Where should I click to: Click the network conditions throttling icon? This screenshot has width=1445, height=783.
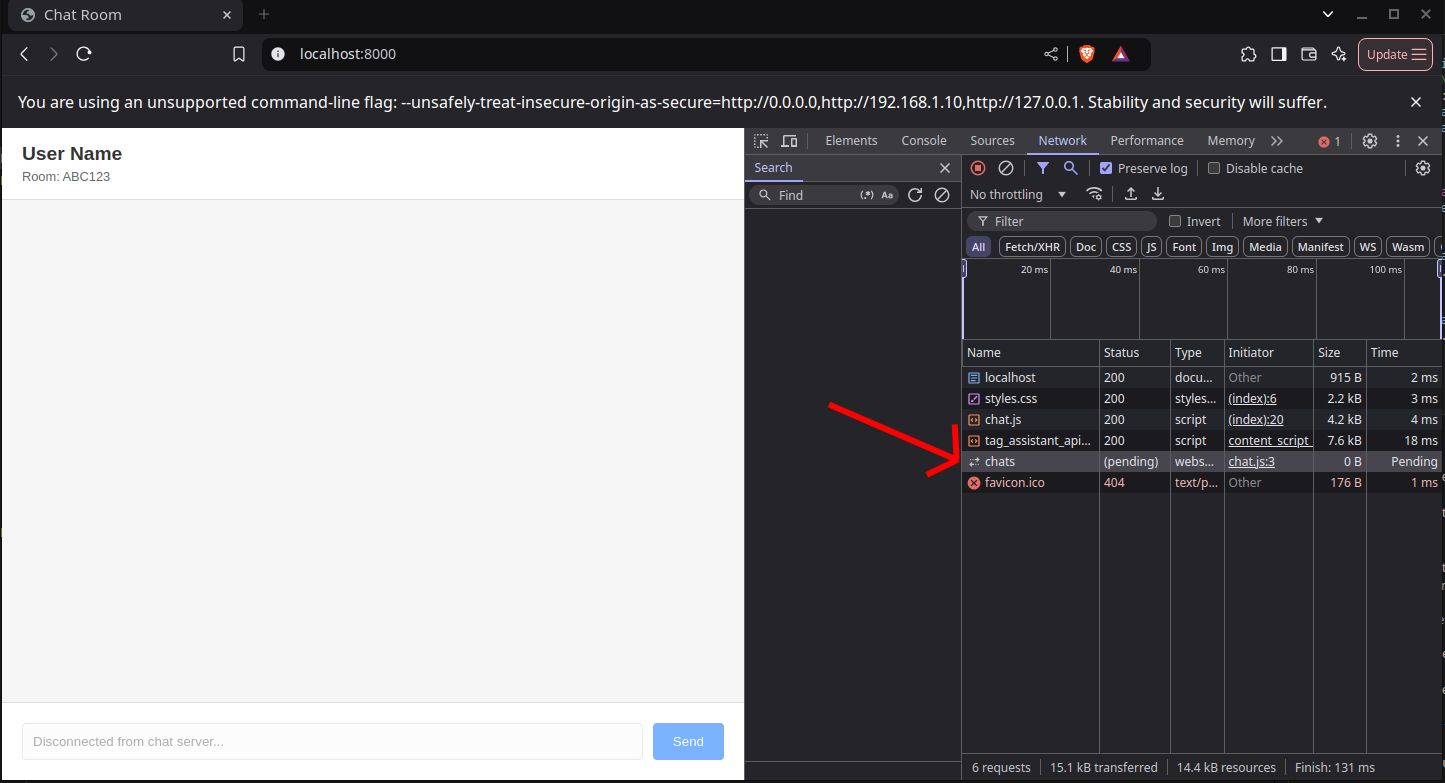click(1095, 194)
